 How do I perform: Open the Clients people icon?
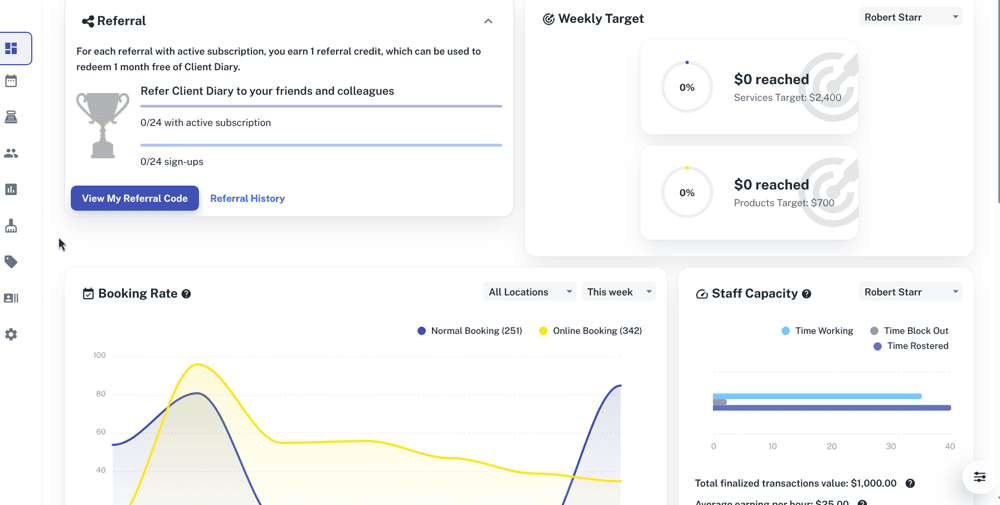[x=11, y=153]
